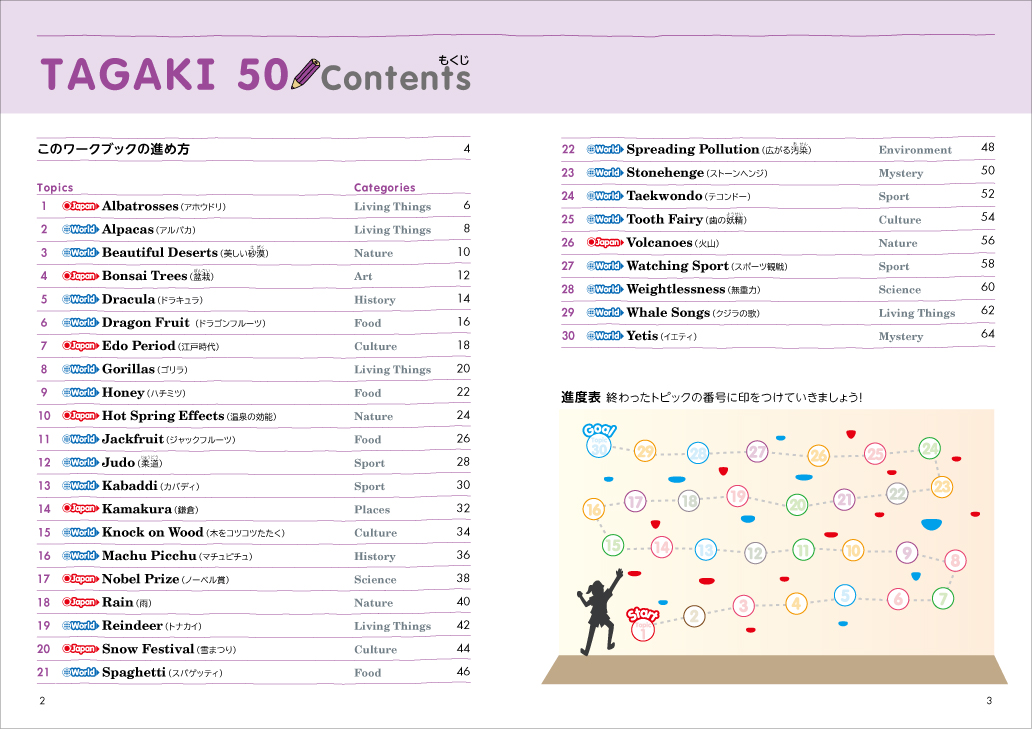Click the Goal label on the progress chart
1032x729 pixels.
(x=599, y=430)
